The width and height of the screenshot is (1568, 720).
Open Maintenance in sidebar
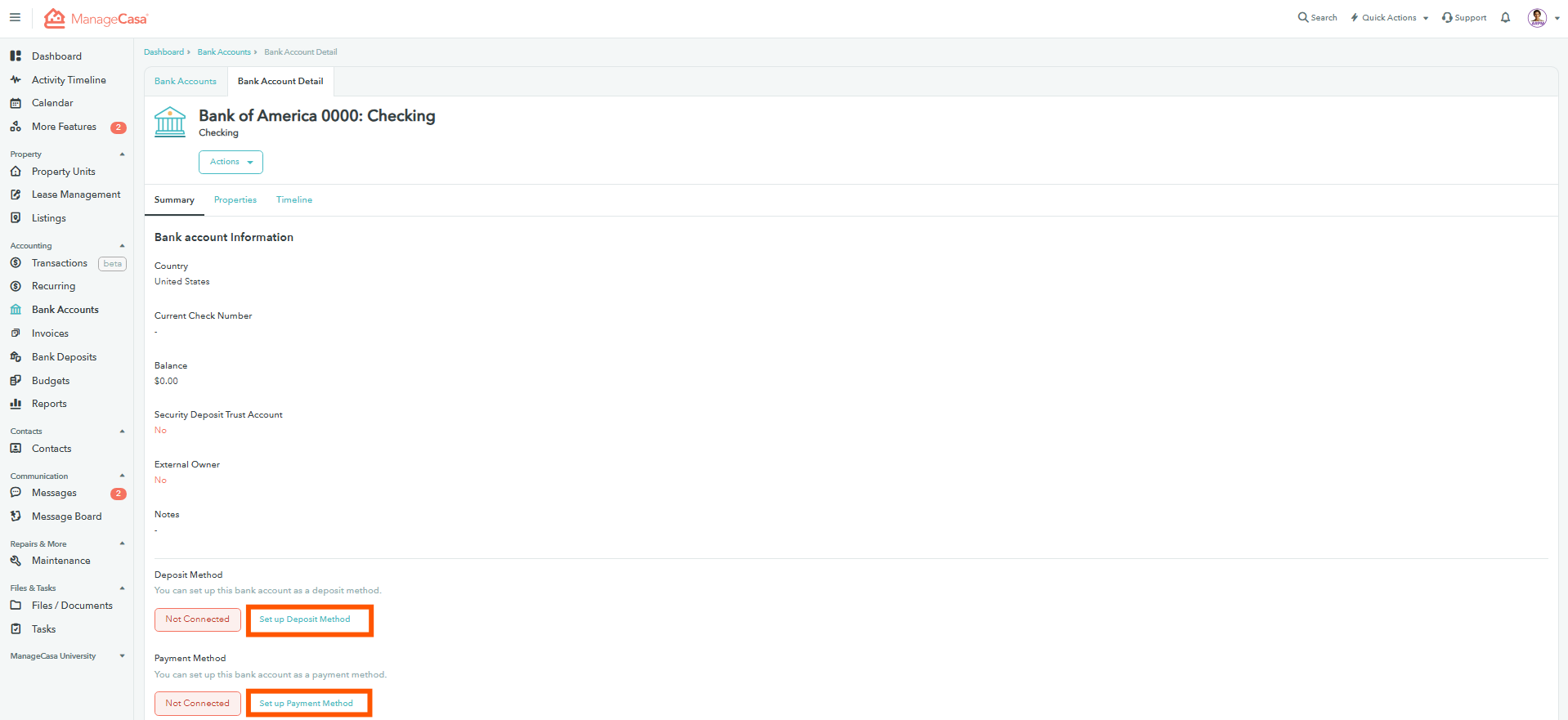pos(61,561)
